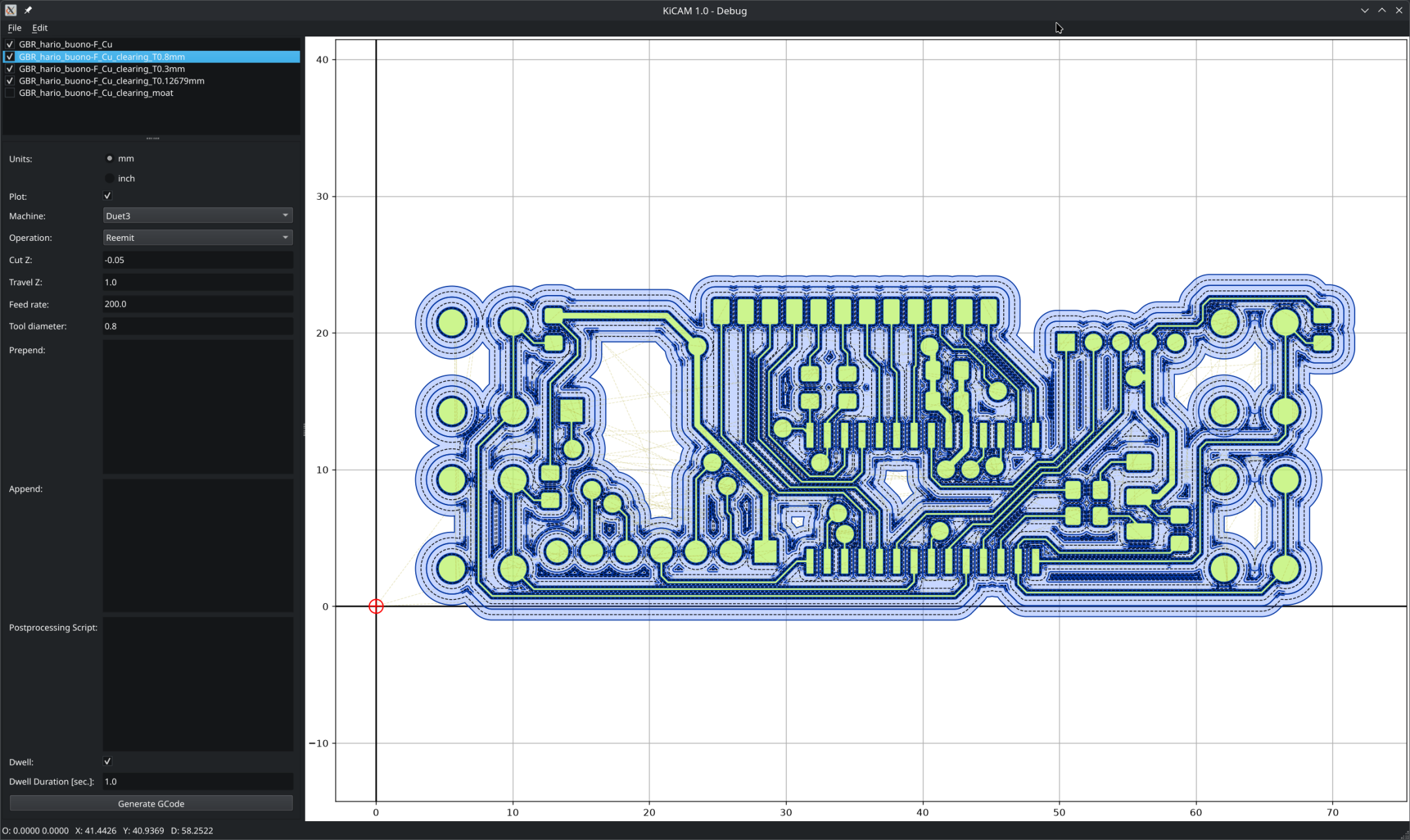Open the Machine dropdown showing Duet3
This screenshot has height=840, width=1410.
(198, 215)
